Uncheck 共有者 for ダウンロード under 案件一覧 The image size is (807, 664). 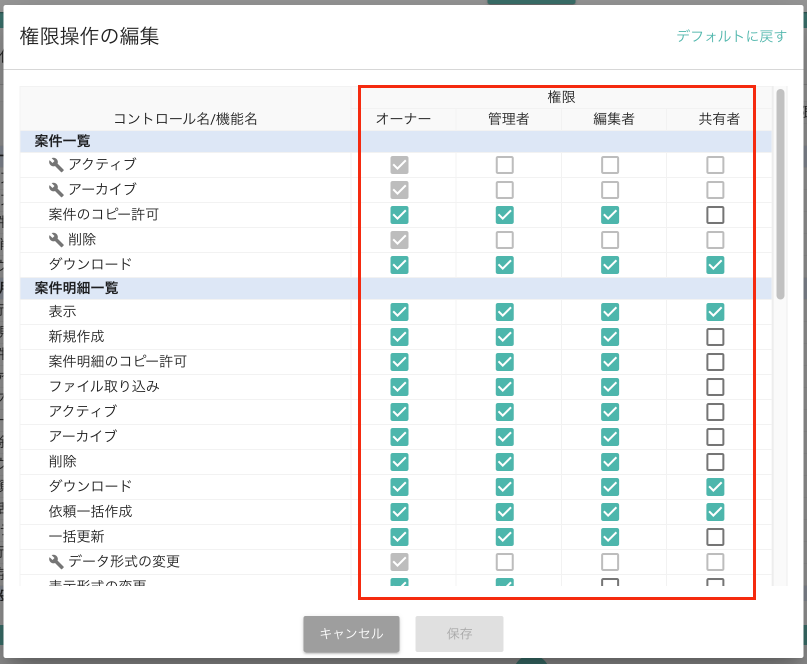[x=715, y=265]
